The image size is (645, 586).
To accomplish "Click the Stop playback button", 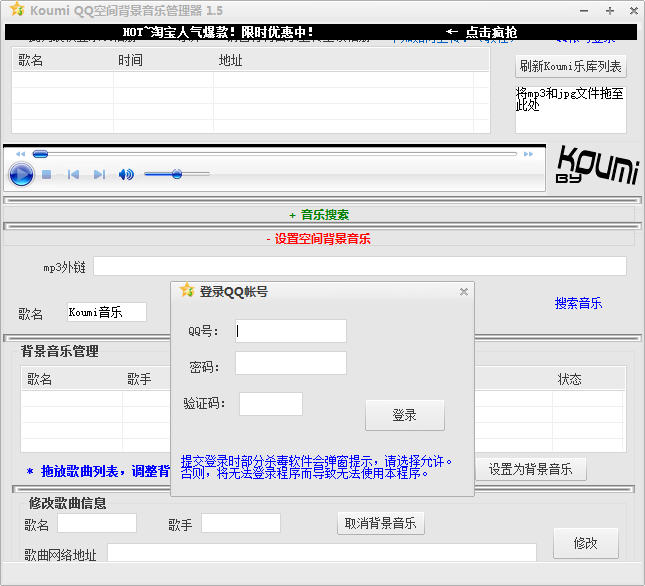I will [x=46, y=175].
